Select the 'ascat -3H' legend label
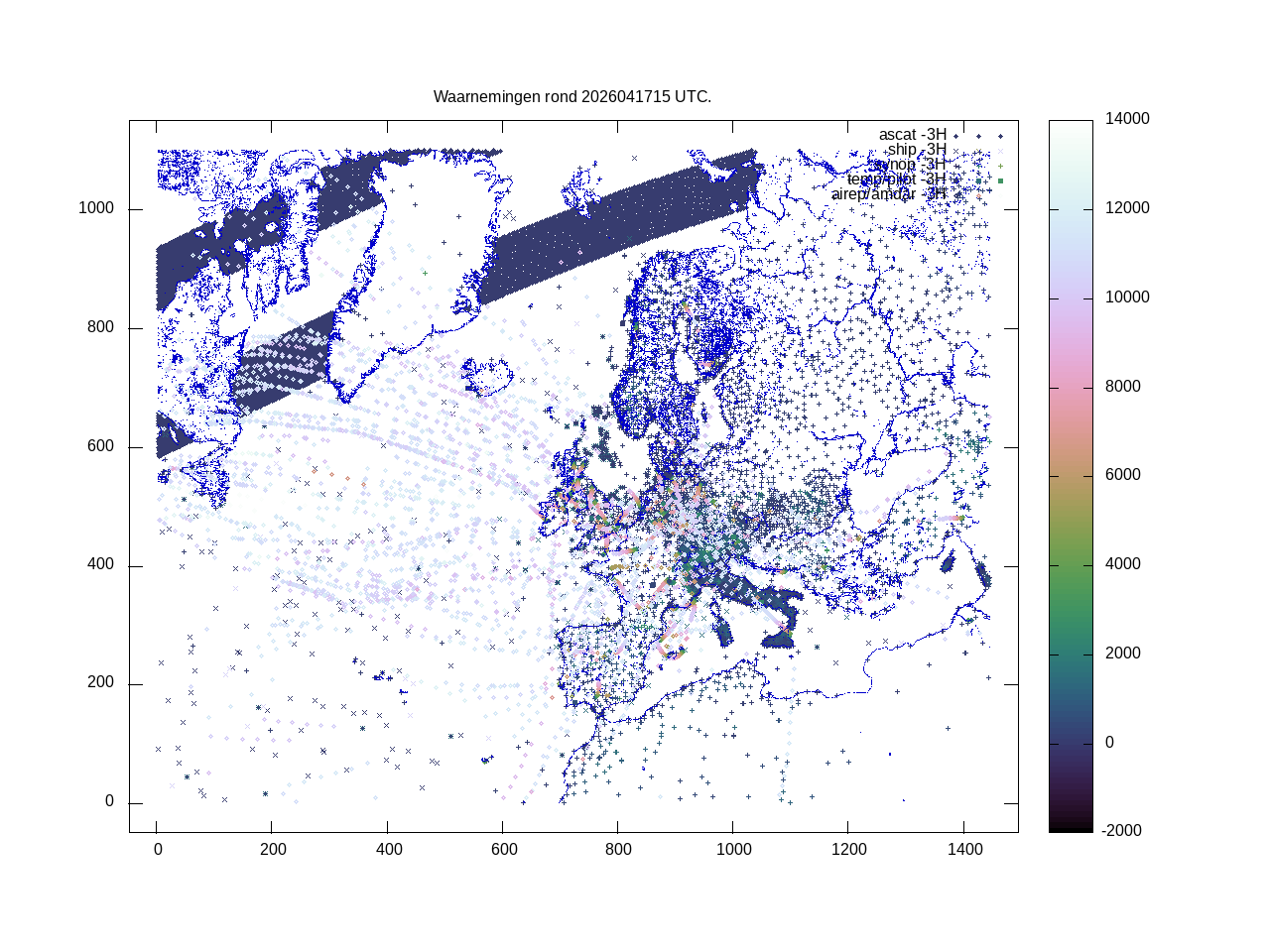 pyautogui.click(x=912, y=135)
